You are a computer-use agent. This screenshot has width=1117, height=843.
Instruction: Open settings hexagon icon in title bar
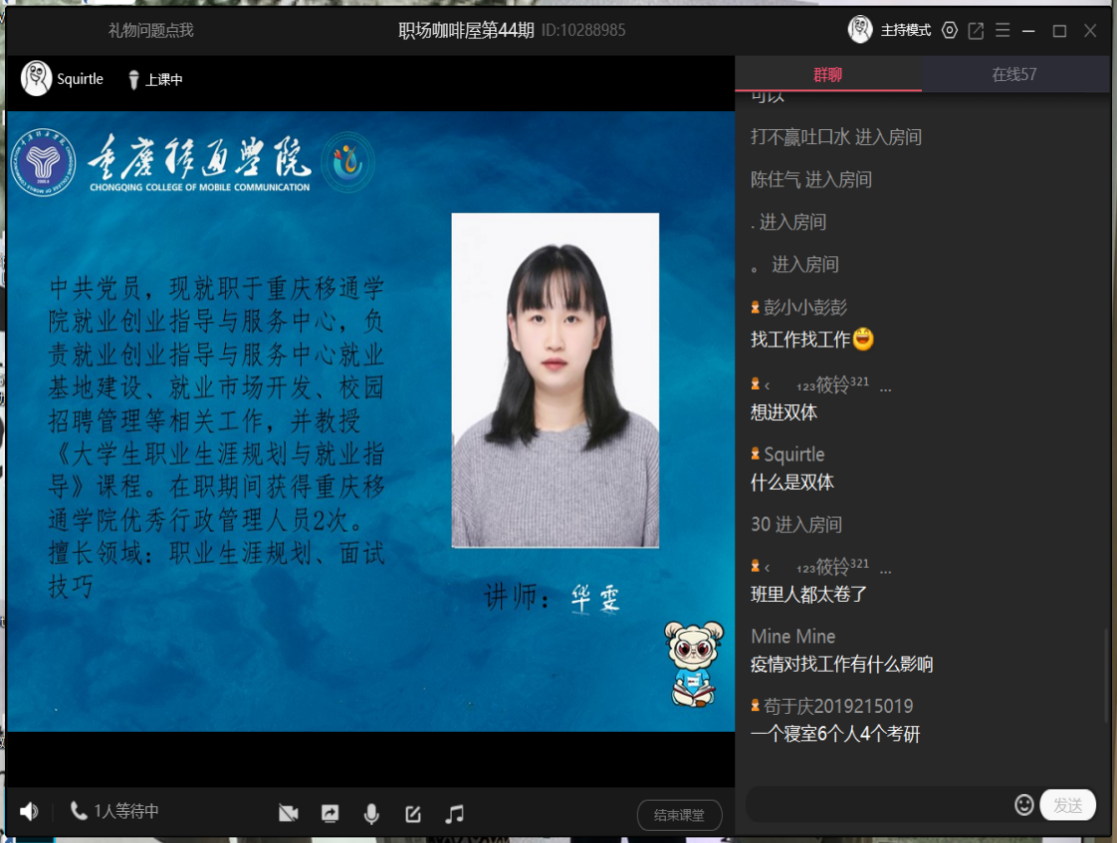(x=950, y=30)
